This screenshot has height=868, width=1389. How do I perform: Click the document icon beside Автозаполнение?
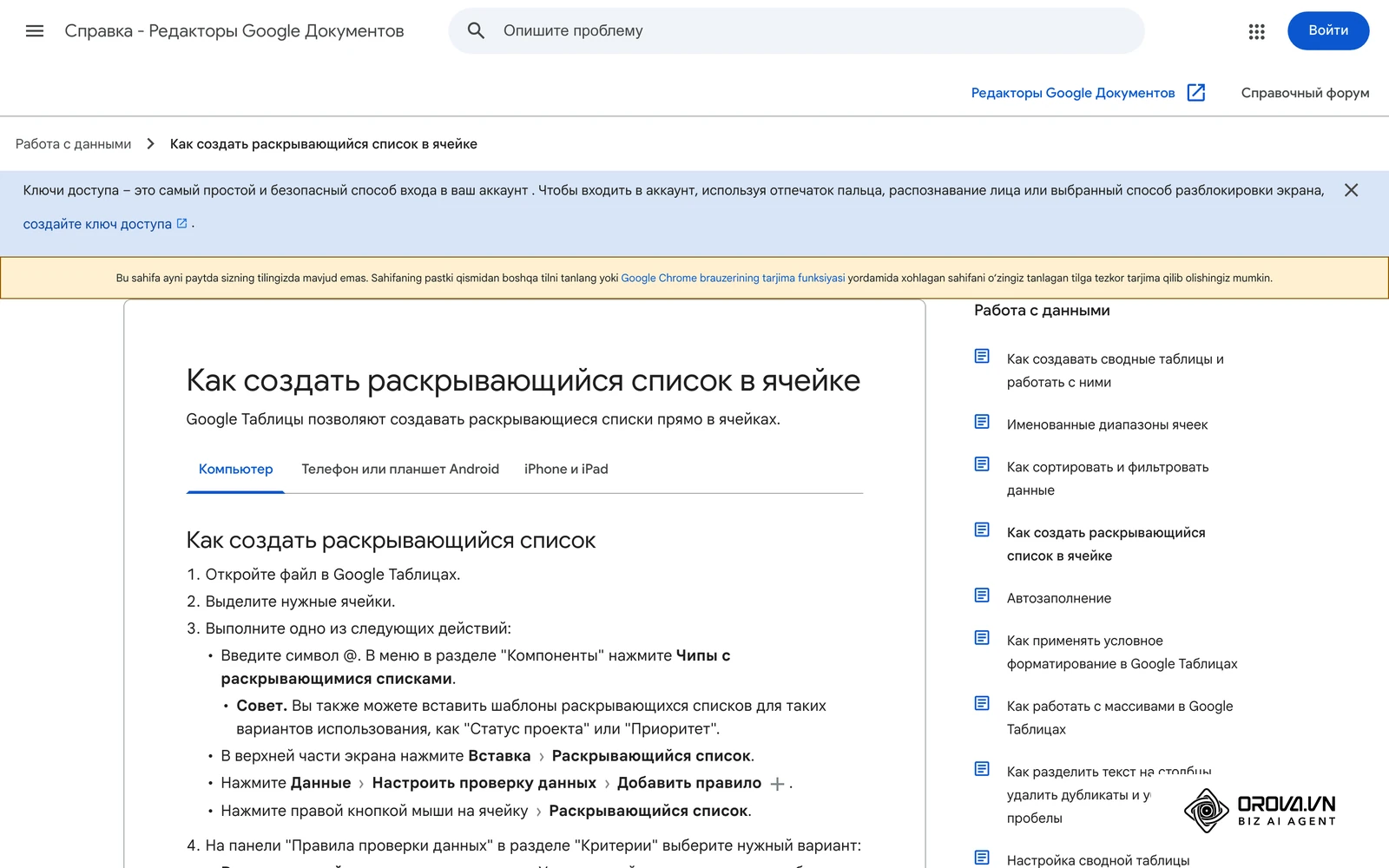pyautogui.click(x=982, y=595)
